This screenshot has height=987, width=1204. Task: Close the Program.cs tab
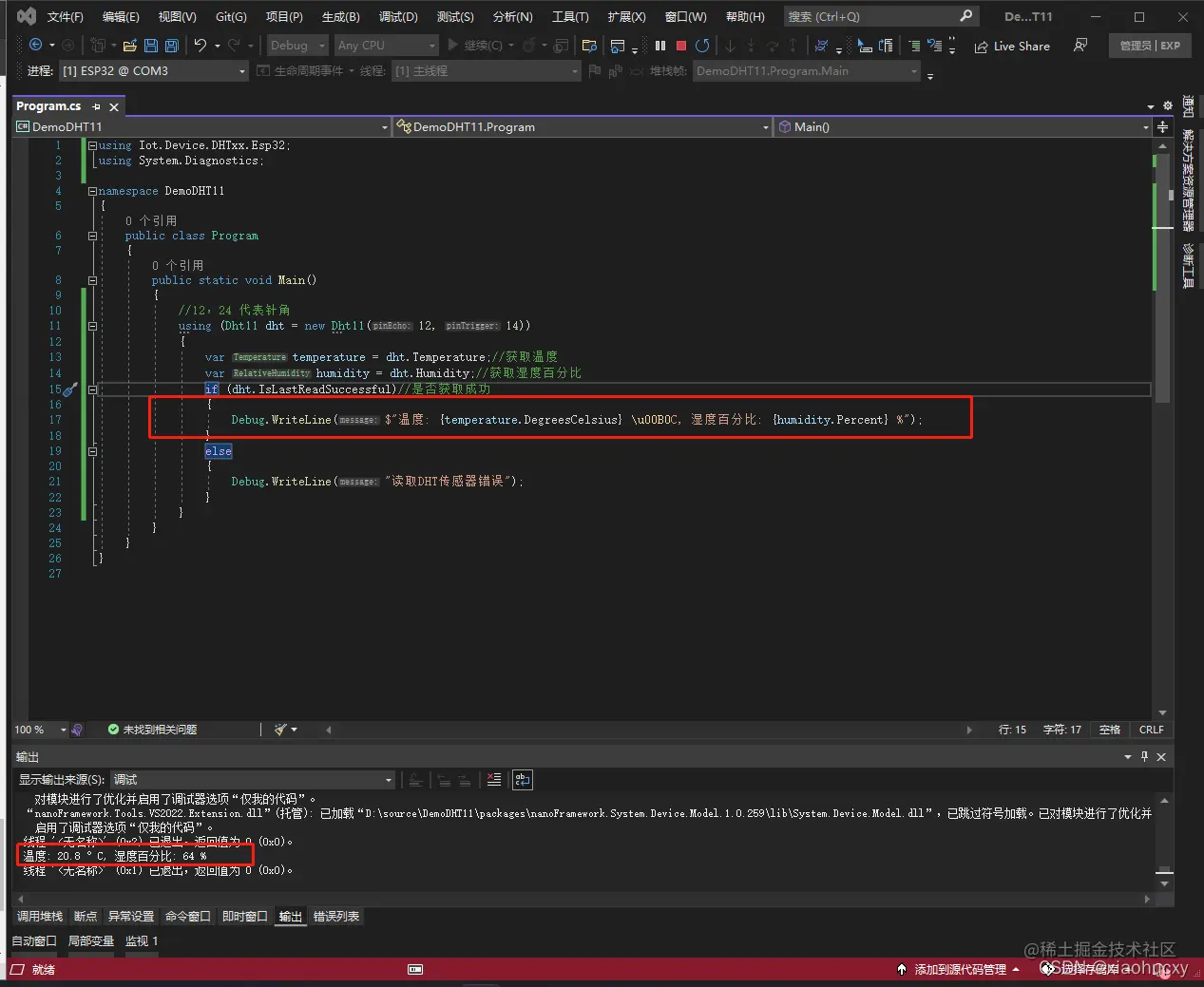(114, 106)
